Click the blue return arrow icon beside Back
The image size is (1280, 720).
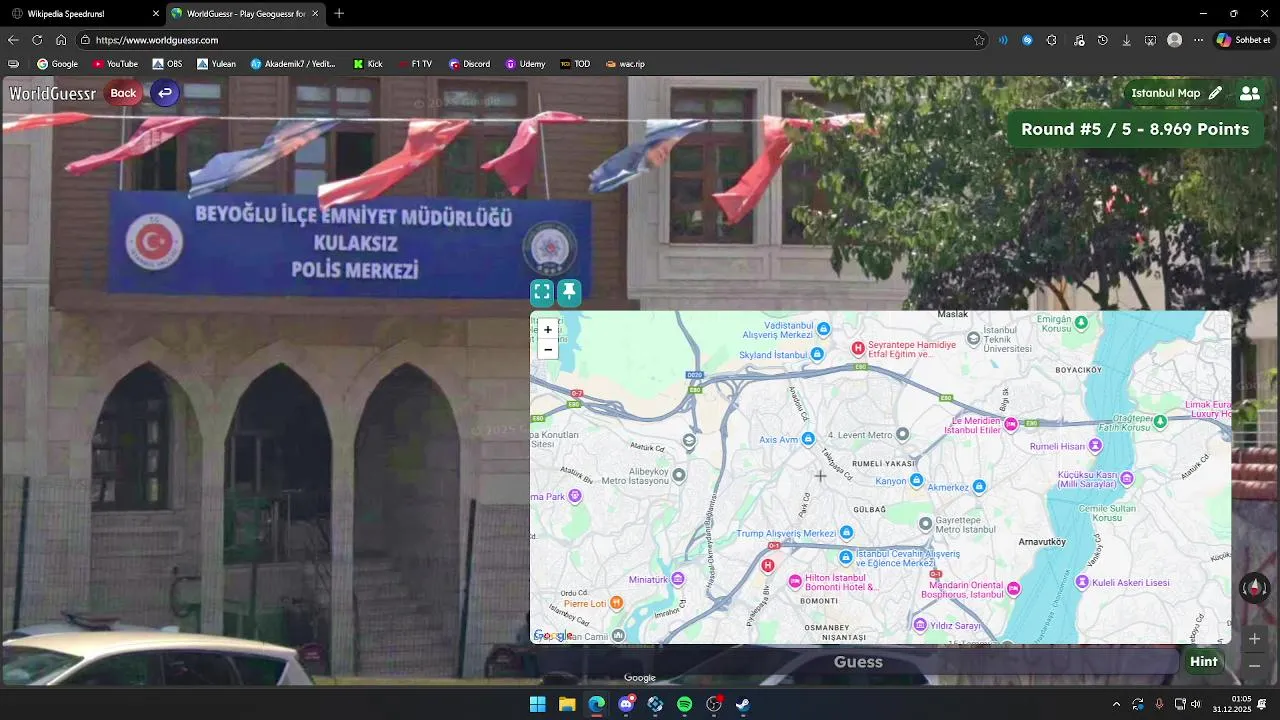(x=165, y=93)
